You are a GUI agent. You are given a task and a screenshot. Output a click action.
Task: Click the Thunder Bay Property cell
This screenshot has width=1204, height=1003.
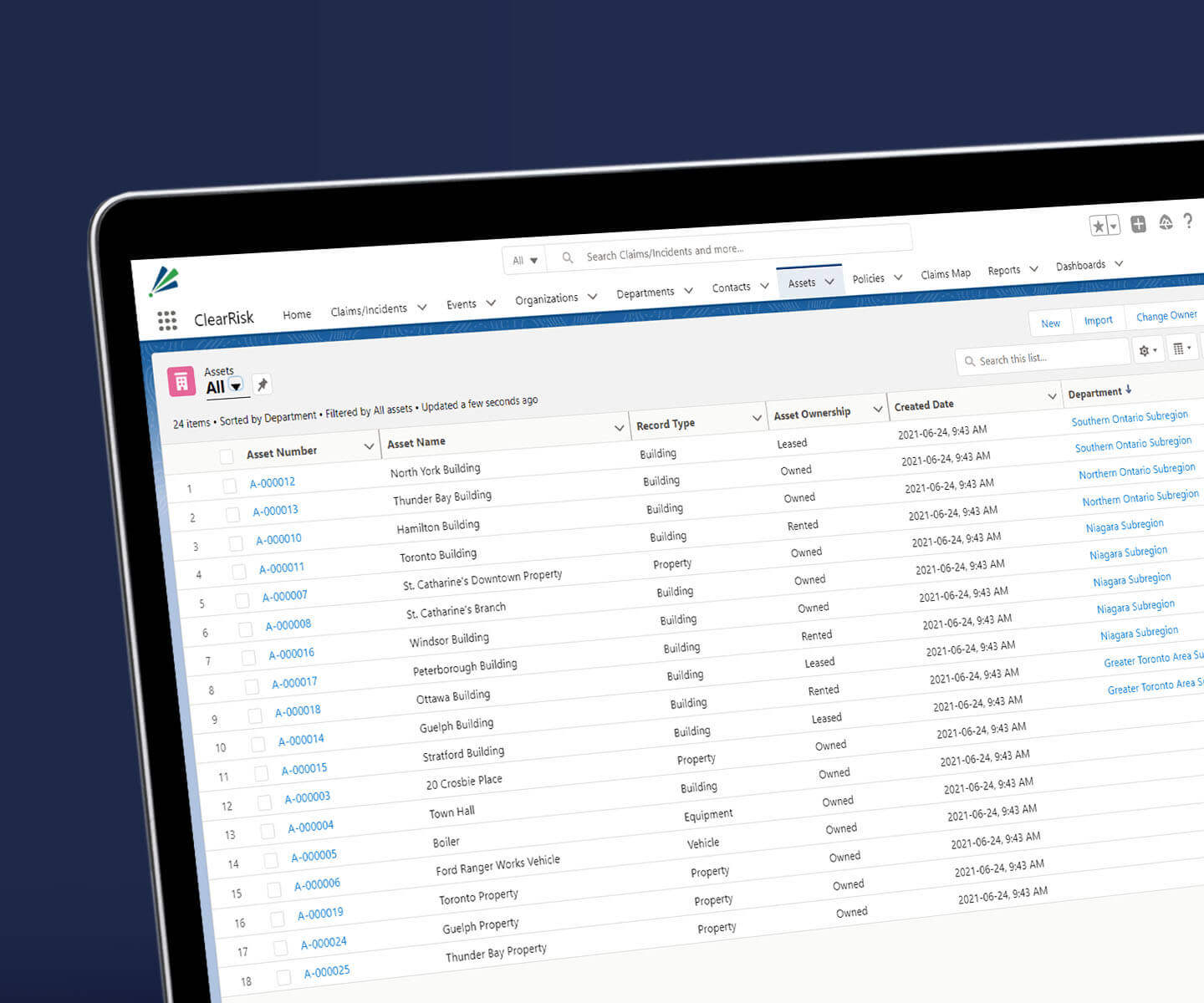click(x=496, y=952)
